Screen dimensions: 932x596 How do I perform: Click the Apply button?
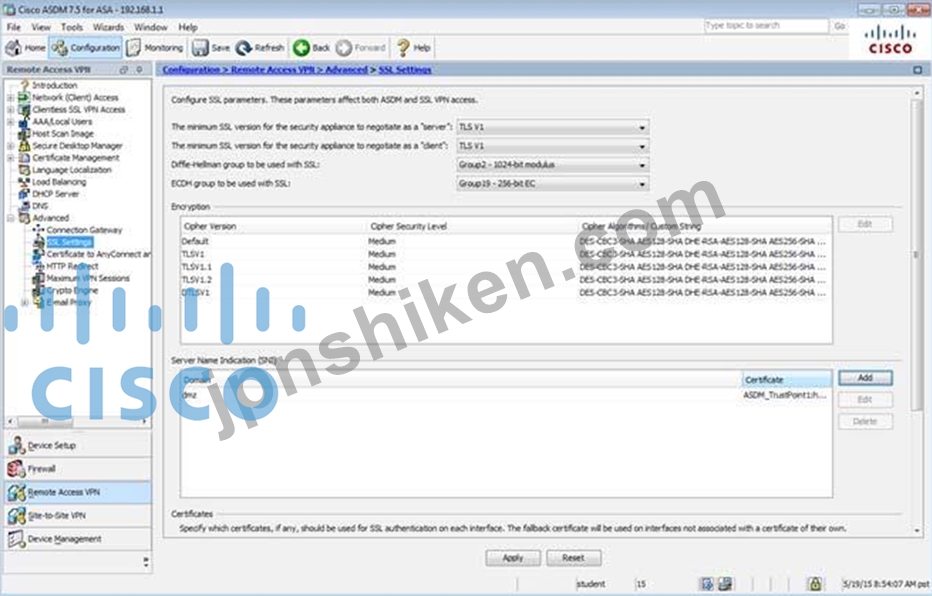click(x=513, y=558)
